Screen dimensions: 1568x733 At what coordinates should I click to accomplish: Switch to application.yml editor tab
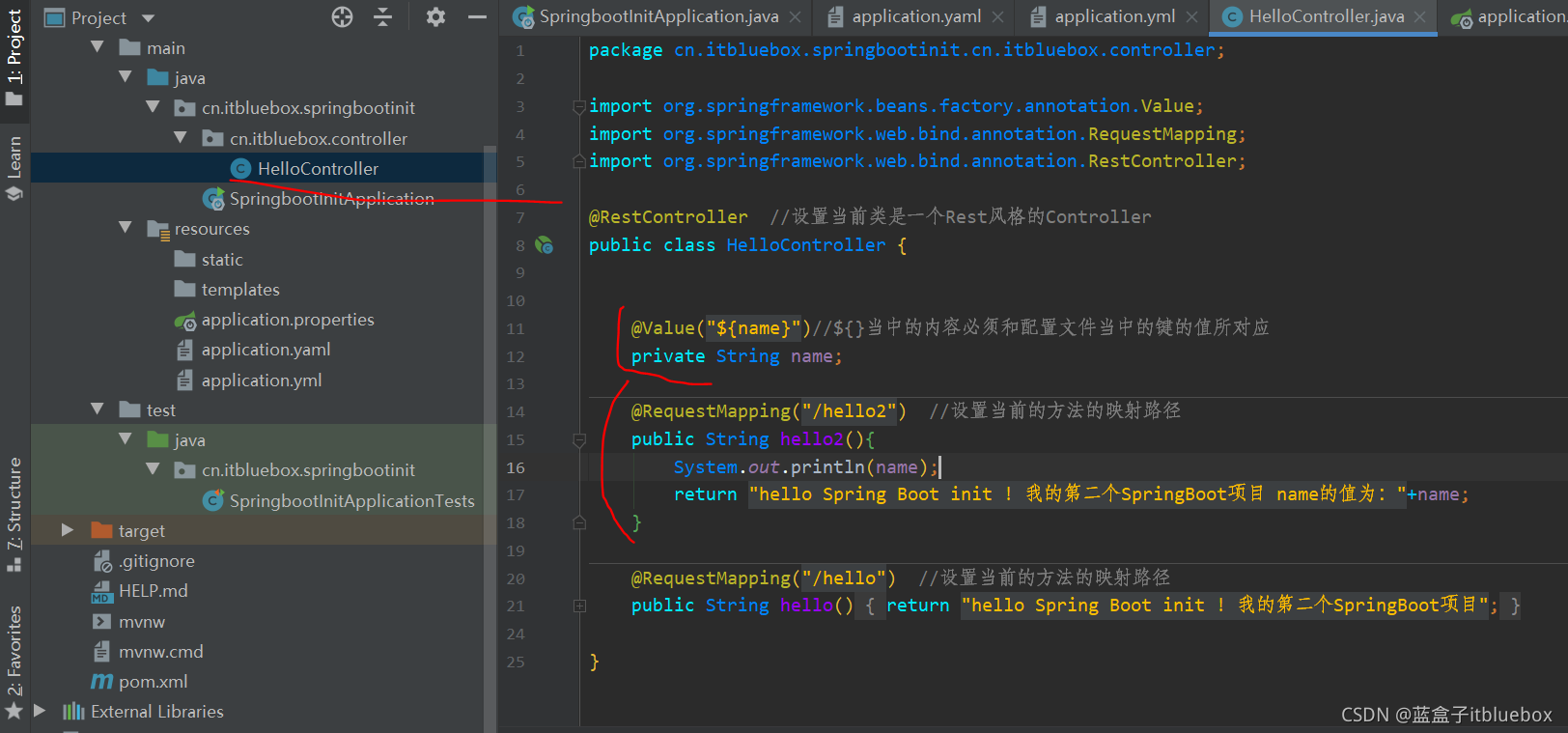tap(1114, 16)
